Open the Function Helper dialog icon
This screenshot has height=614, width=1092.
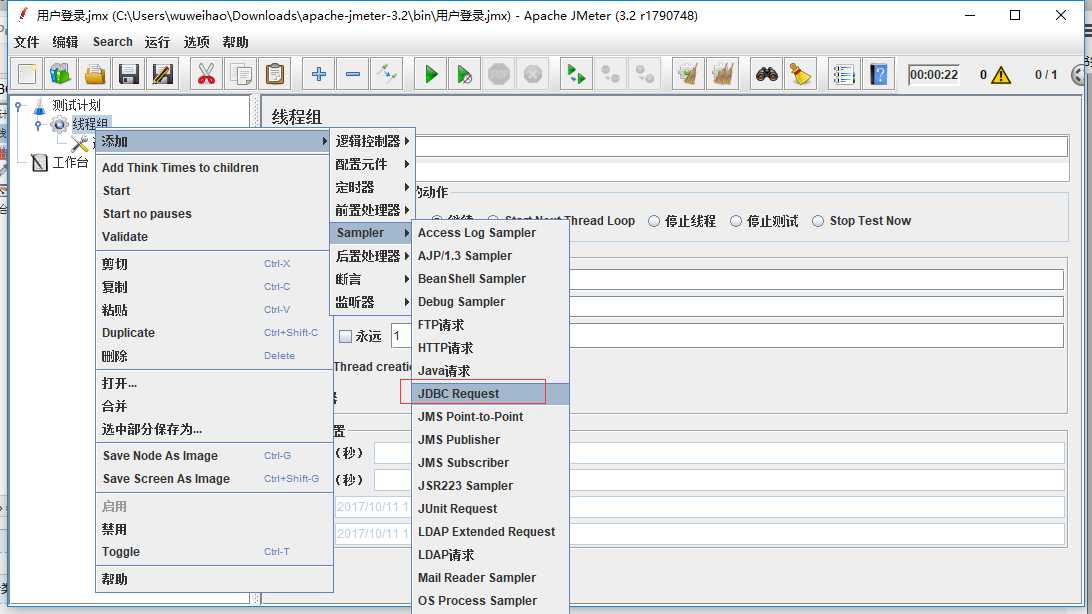coord(844,74)
